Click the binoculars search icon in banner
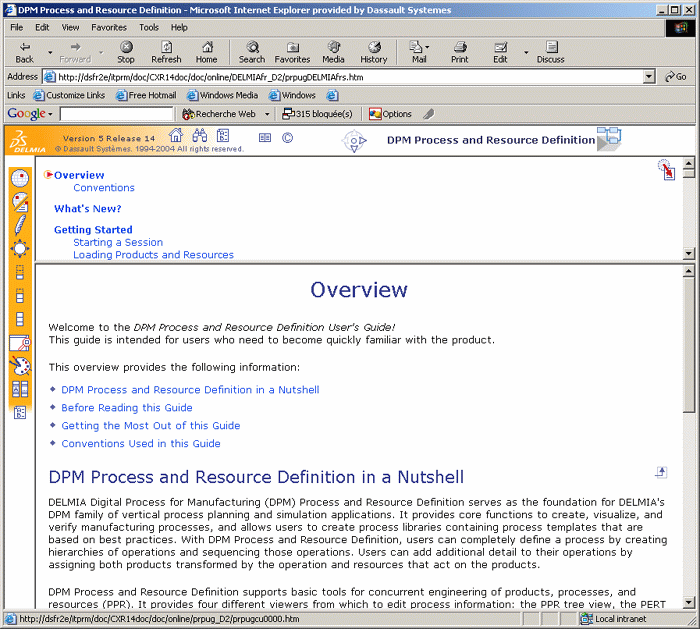The height and width of the screenshot is (629, 700). tap(200, 135)
